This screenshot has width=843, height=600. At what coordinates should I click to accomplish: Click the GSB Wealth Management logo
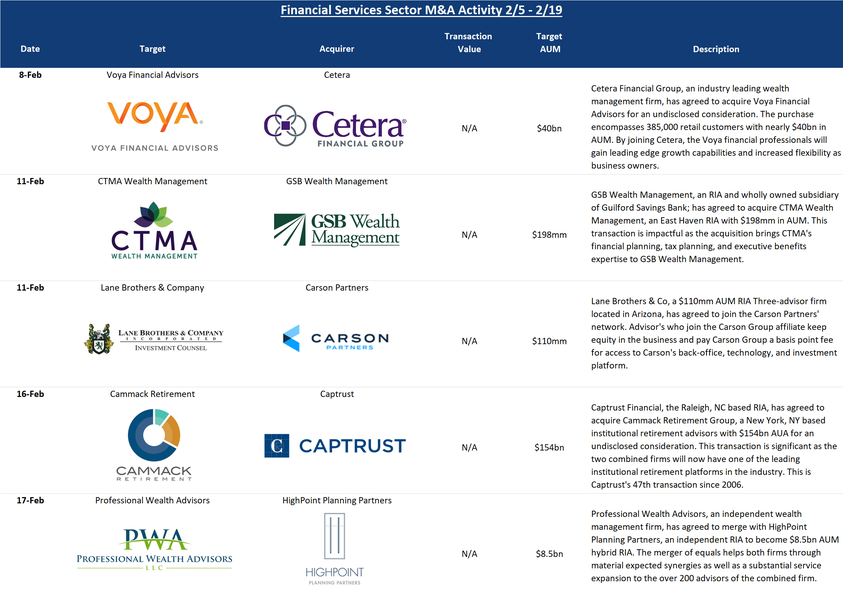click(x=337, y=230)
